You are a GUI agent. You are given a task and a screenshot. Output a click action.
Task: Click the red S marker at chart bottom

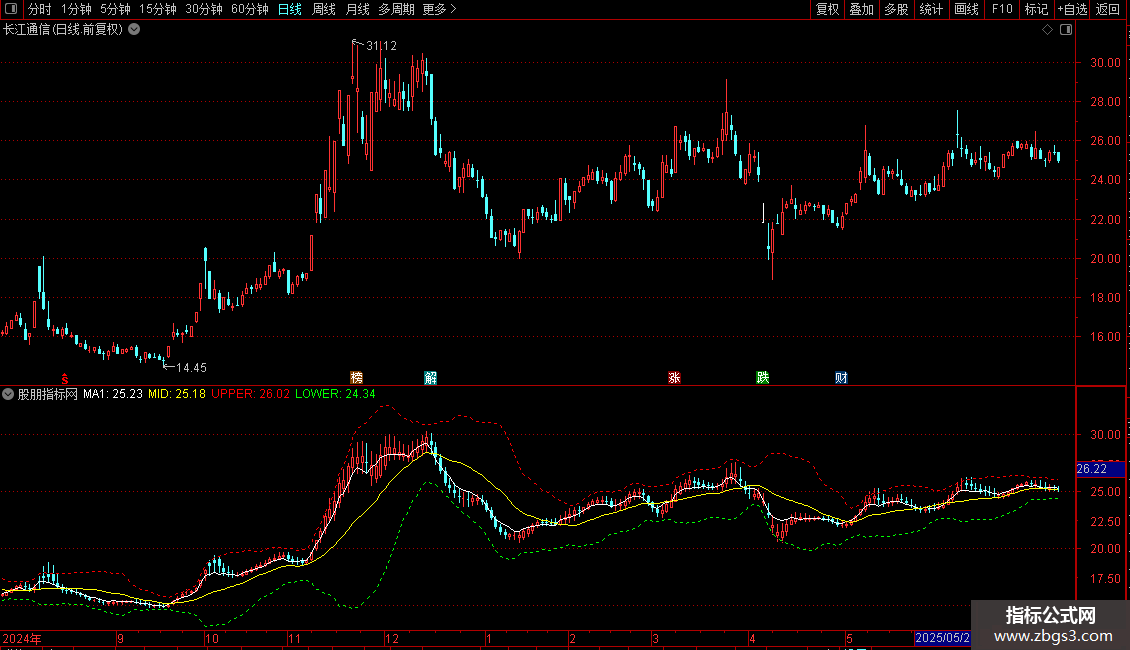coord(65,379)
